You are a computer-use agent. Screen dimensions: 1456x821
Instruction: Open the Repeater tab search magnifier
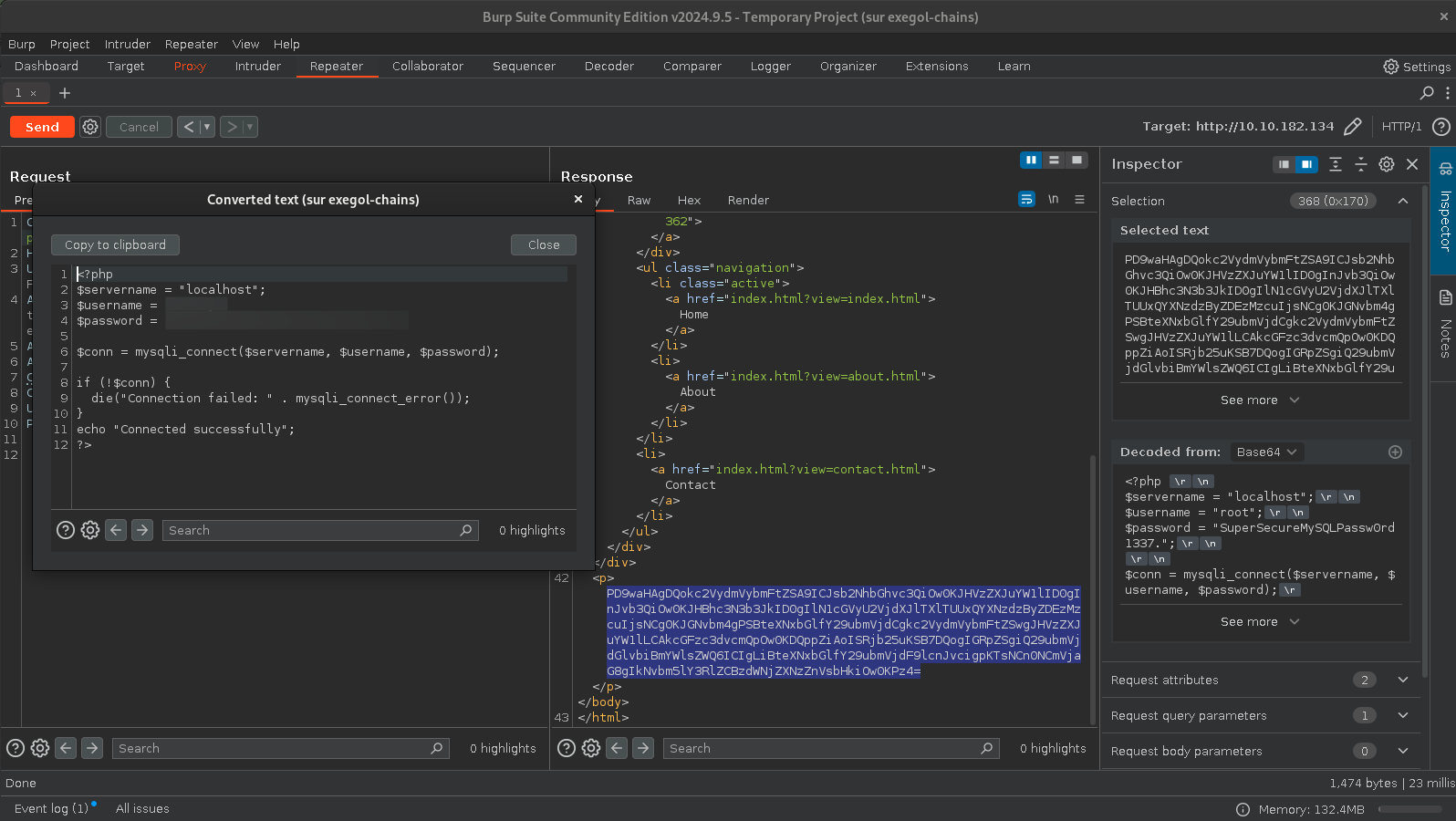coord(1427,93)
